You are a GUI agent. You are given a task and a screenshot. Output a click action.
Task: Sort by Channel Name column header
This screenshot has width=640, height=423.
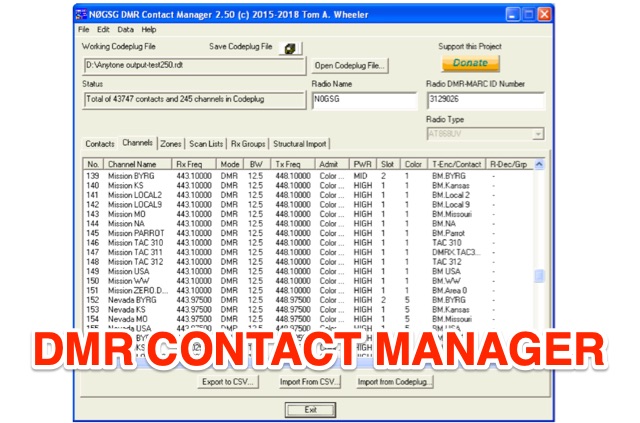137,164
